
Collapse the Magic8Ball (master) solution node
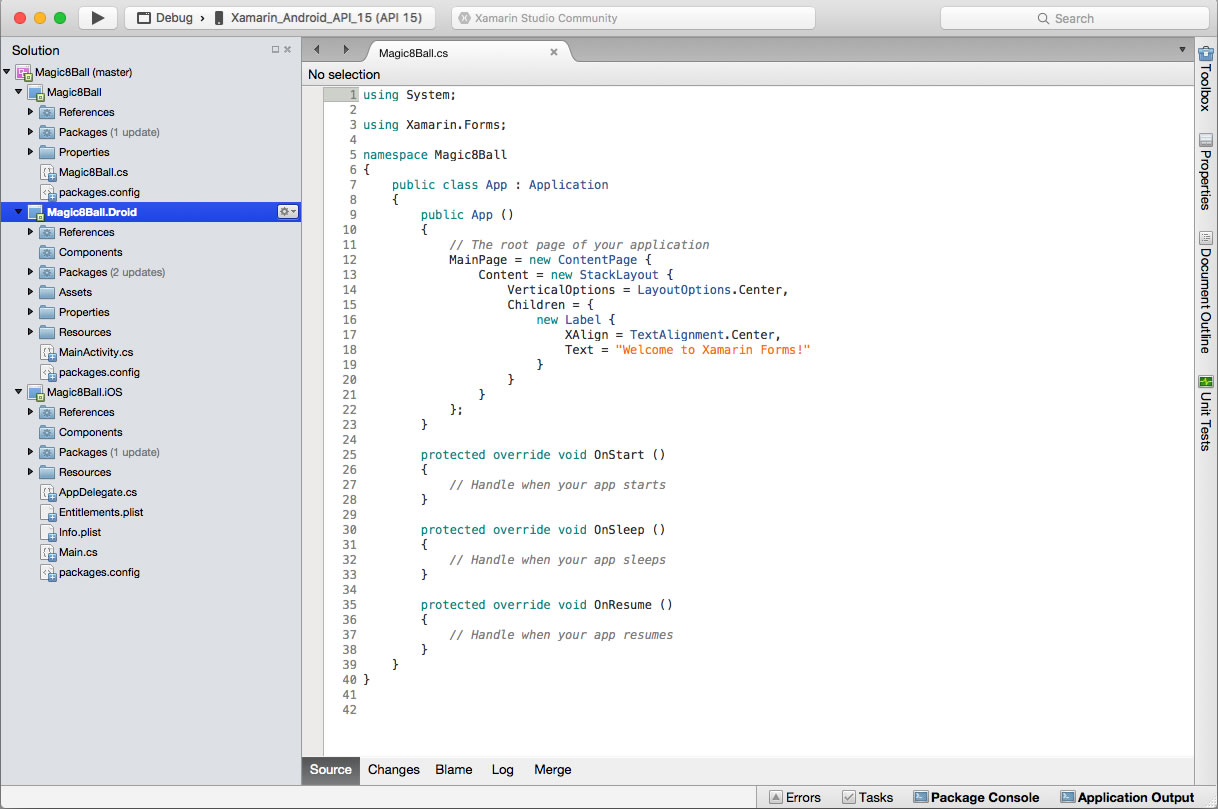pyautogui.click(x=7, y=72)
